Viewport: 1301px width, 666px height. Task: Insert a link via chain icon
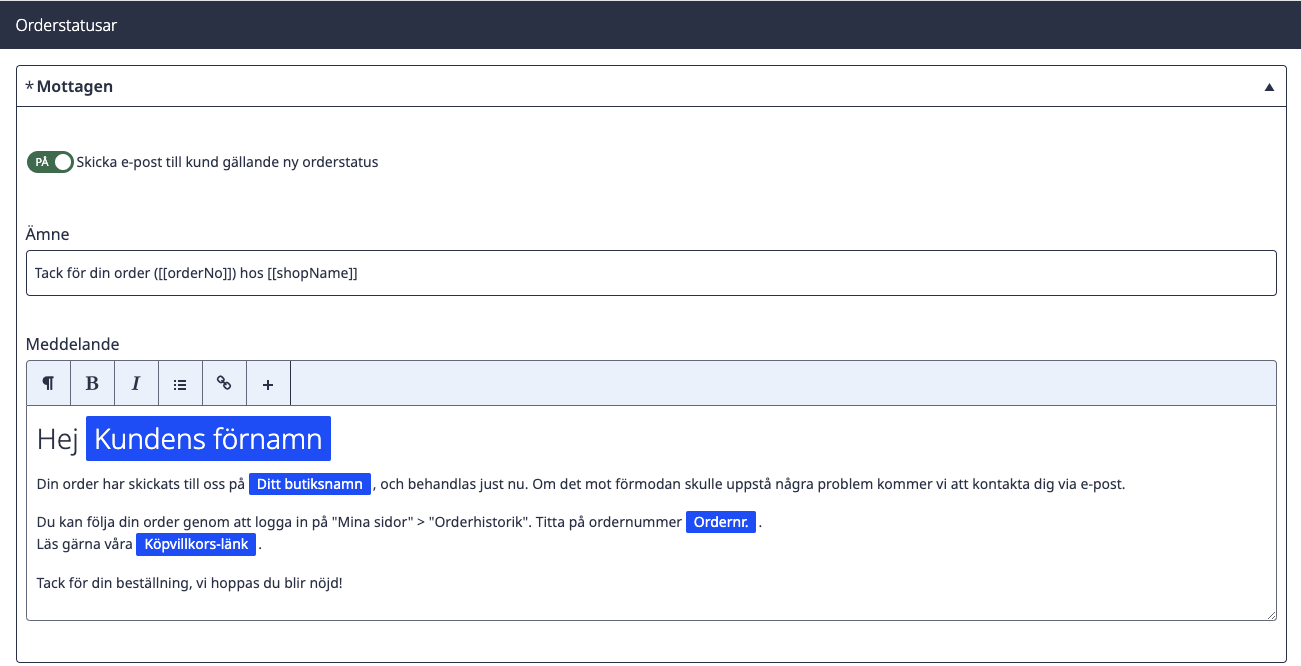coord(224,383)
